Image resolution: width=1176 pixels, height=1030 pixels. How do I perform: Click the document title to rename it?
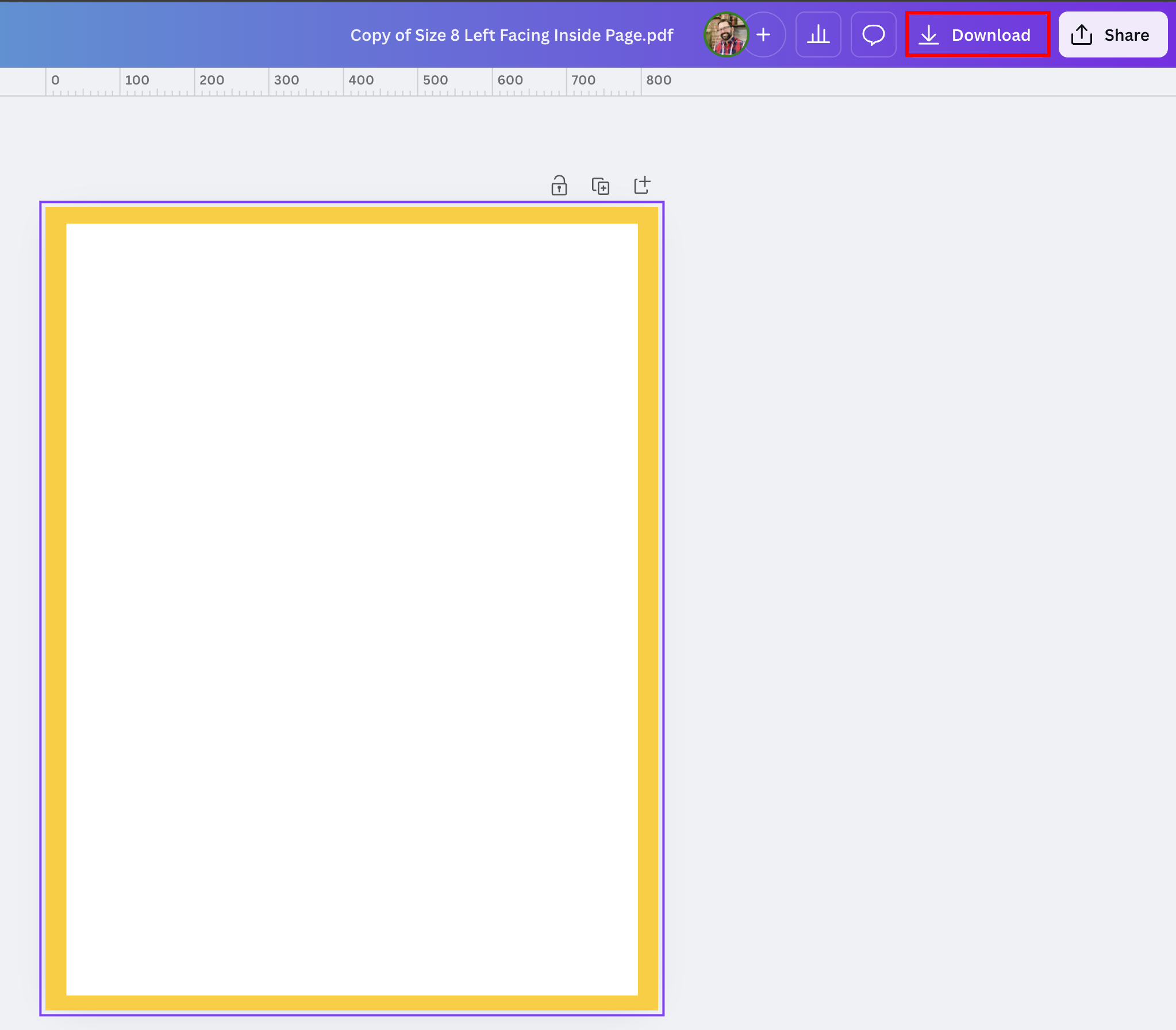point(512,35)
